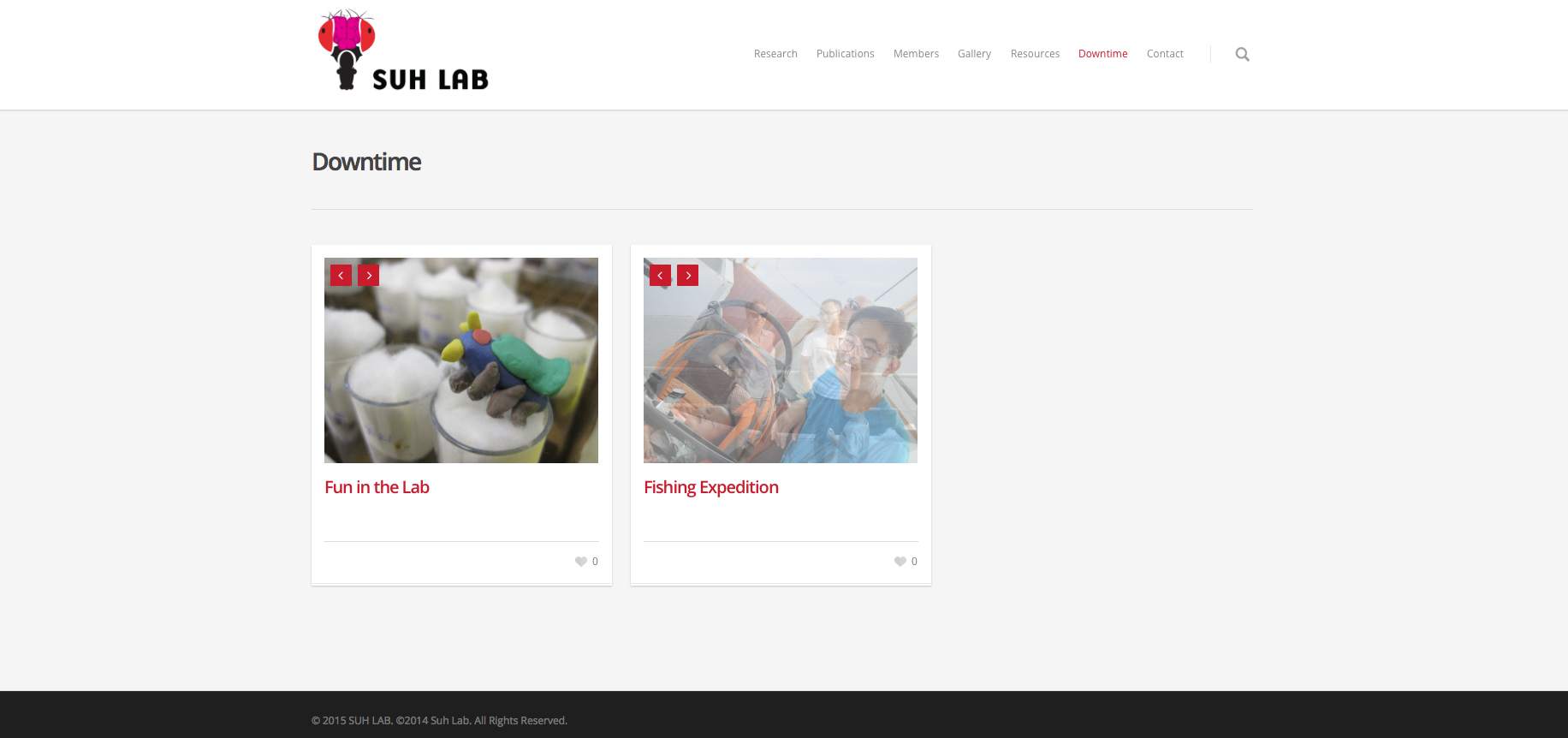The image size is (1568, 738).
Task: Advance to next Fishing Expedition slide
Action: click(x=687, y=275)
